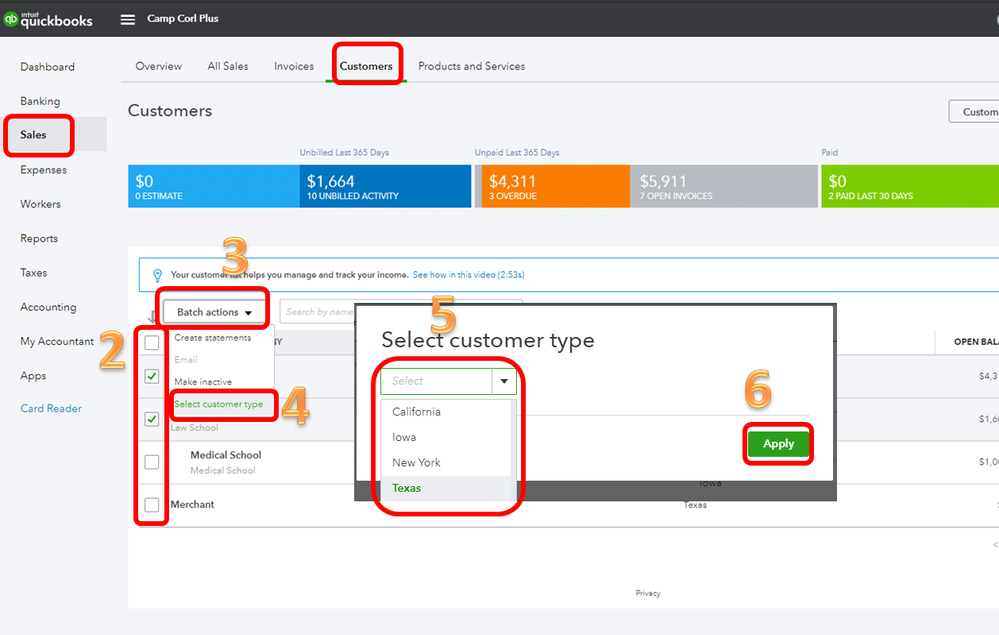Toggle the select-all customers checkbox
The width and height of the screenshot is (999, 635).
click(x=152, y=343)
